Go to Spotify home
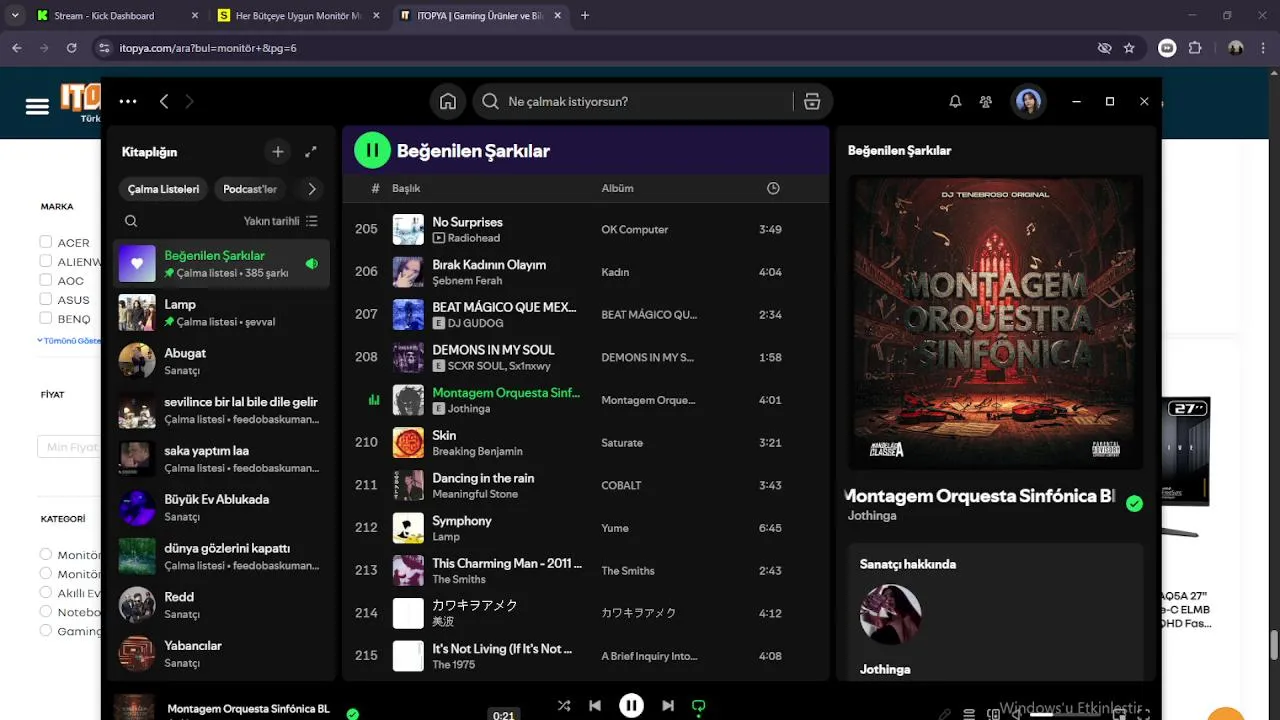The width and height of the screenshot is (1280, 720). pyautogui.click(x=448, y=101)
